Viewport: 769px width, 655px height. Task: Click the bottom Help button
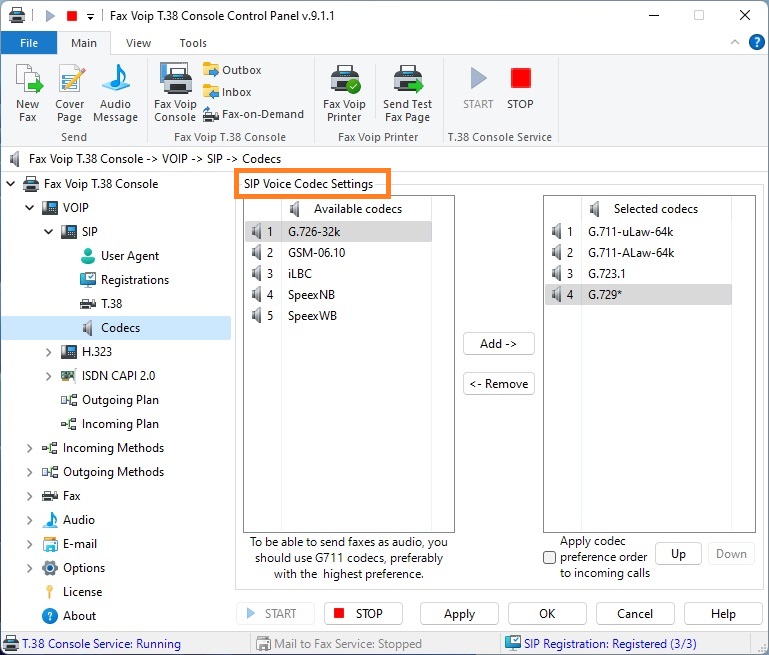[x=723, y=614]
